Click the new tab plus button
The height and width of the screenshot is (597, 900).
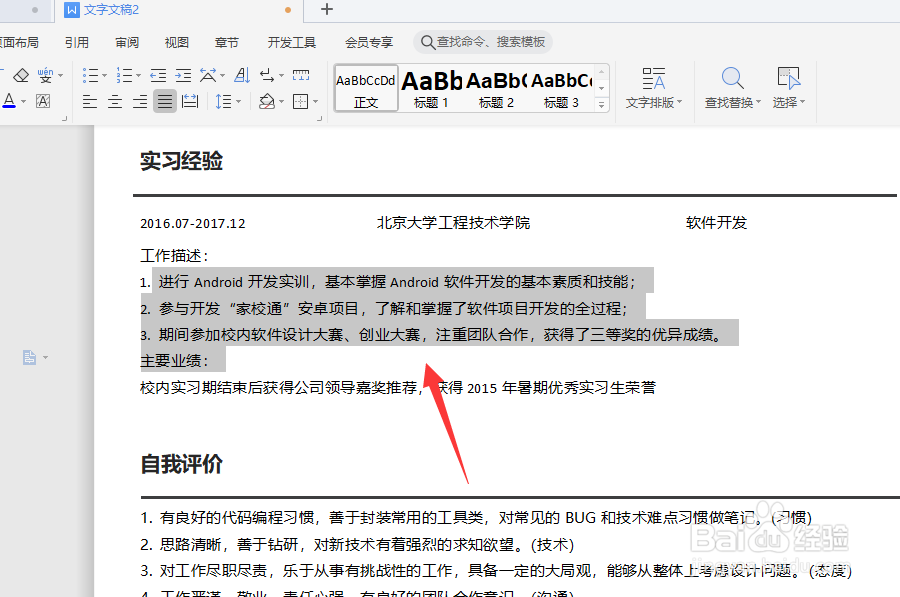coord(327,9)
